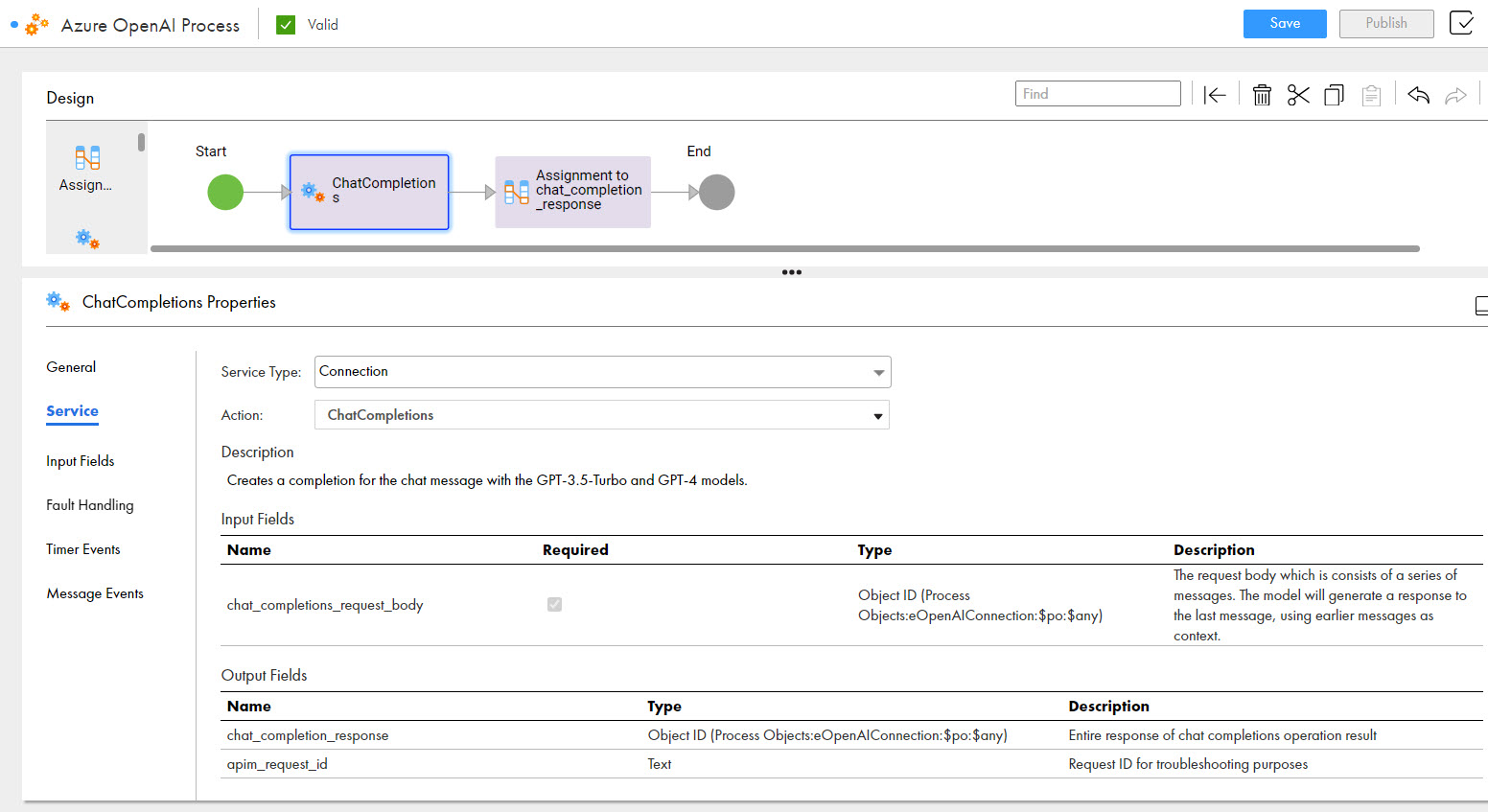Click the Text type cell for apim_request_id

pyautogui.click(x=660, y=764)
